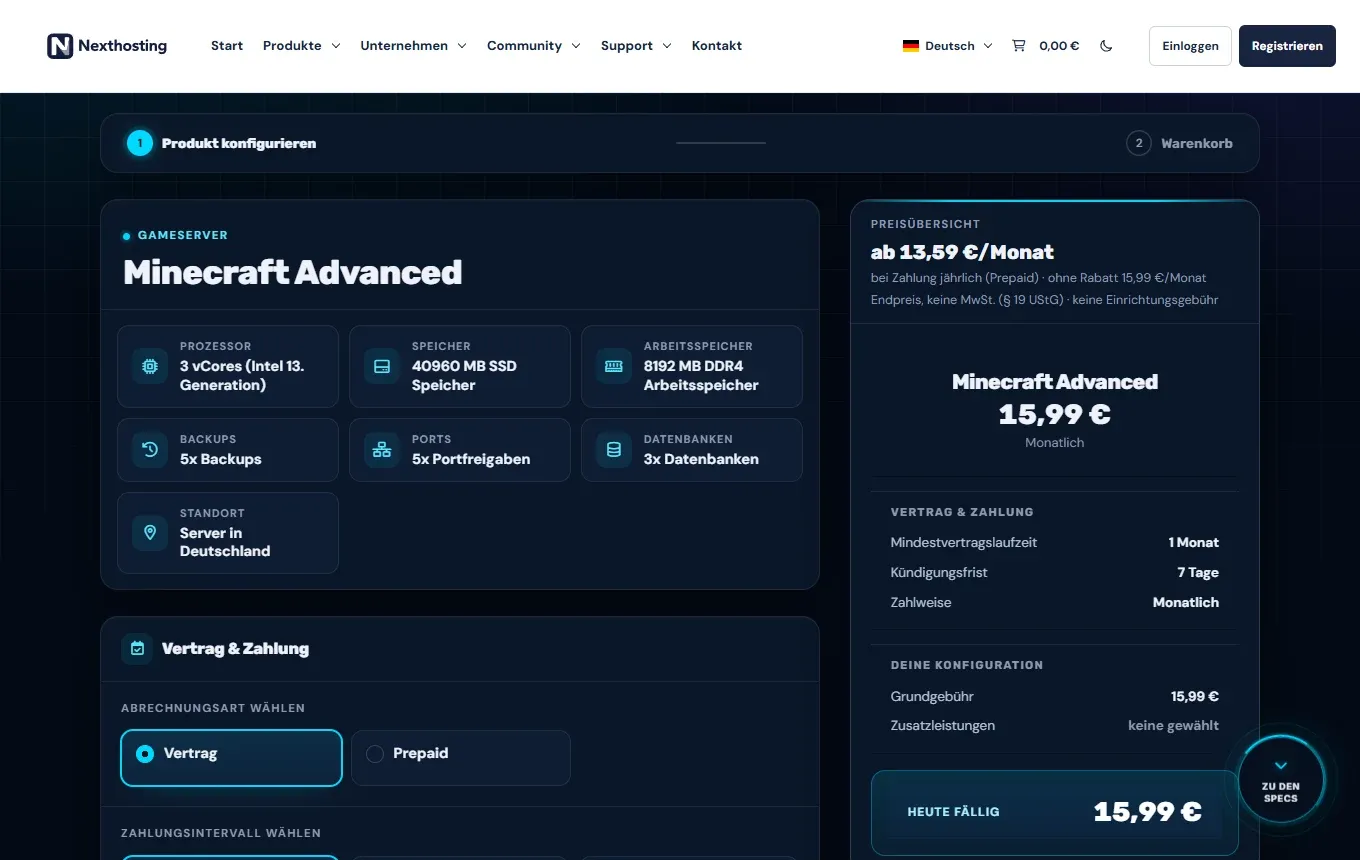The image size is (1360, 860).
Task: Select the Vertrag billing option
Action: [x=231, y=758]
